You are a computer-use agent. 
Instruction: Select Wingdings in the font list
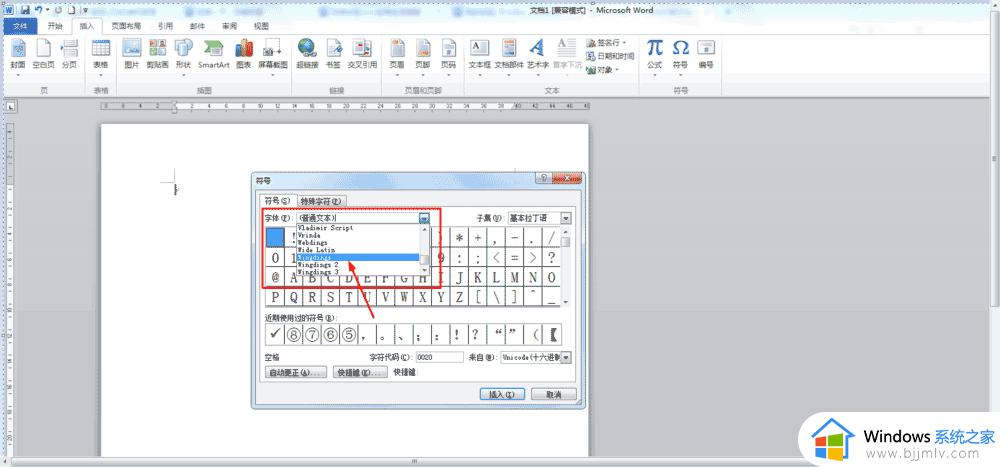[x=357, y=257]
